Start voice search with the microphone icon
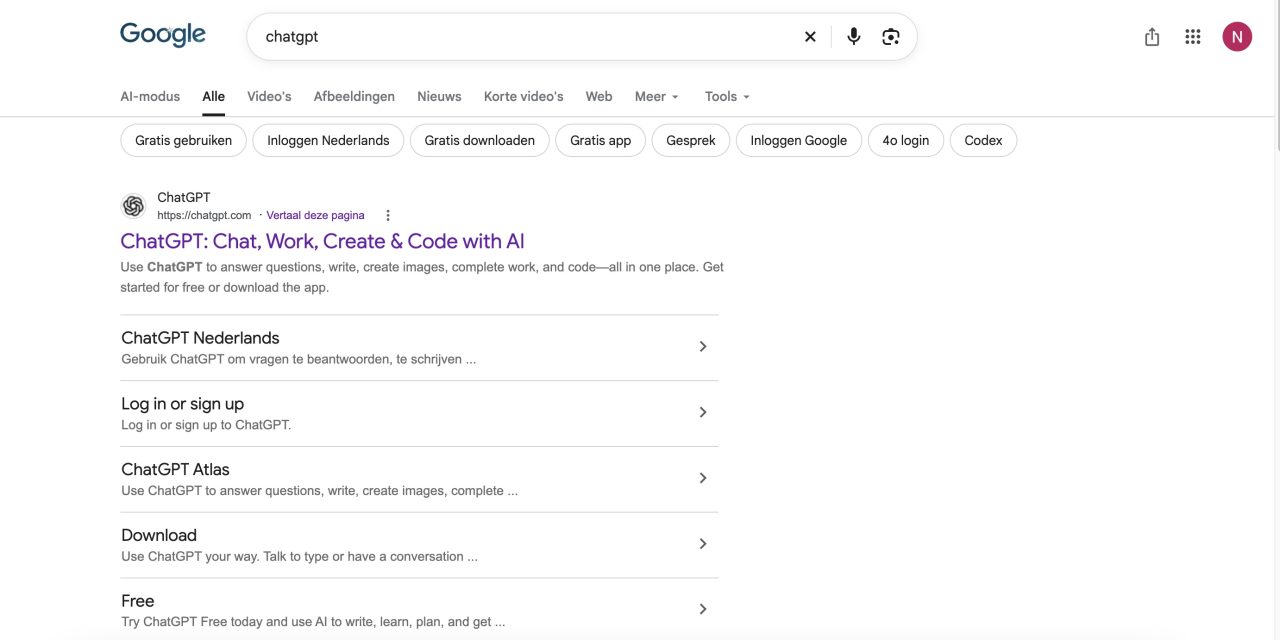The width and height of the screenshot is (1280, 640). (x=853, y=37)
